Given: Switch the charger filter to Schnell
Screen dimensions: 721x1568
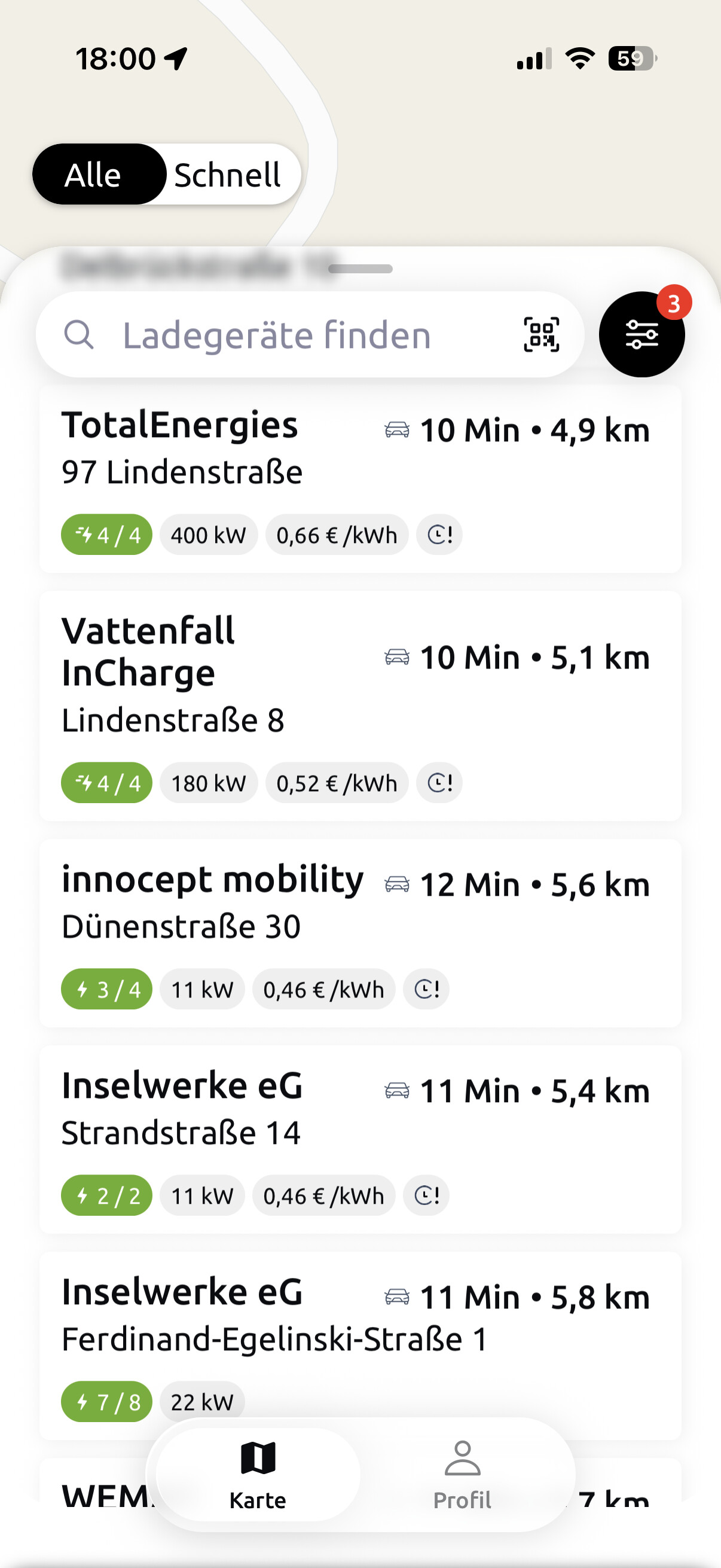Looking at the screenshot, I should (228, 175).
